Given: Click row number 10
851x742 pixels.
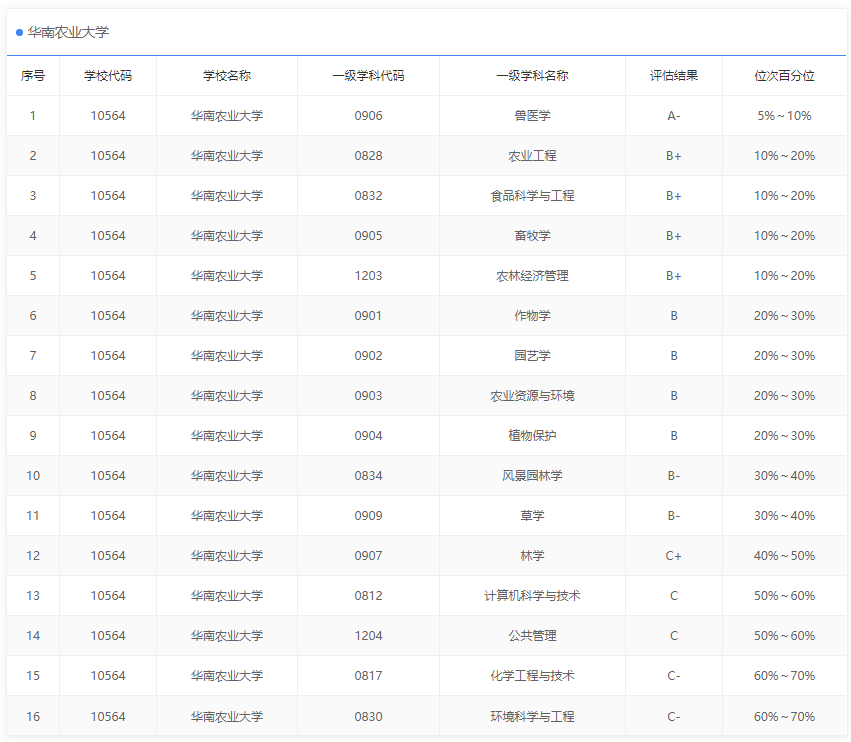Looking at the screenshot, I should (33, 475).
